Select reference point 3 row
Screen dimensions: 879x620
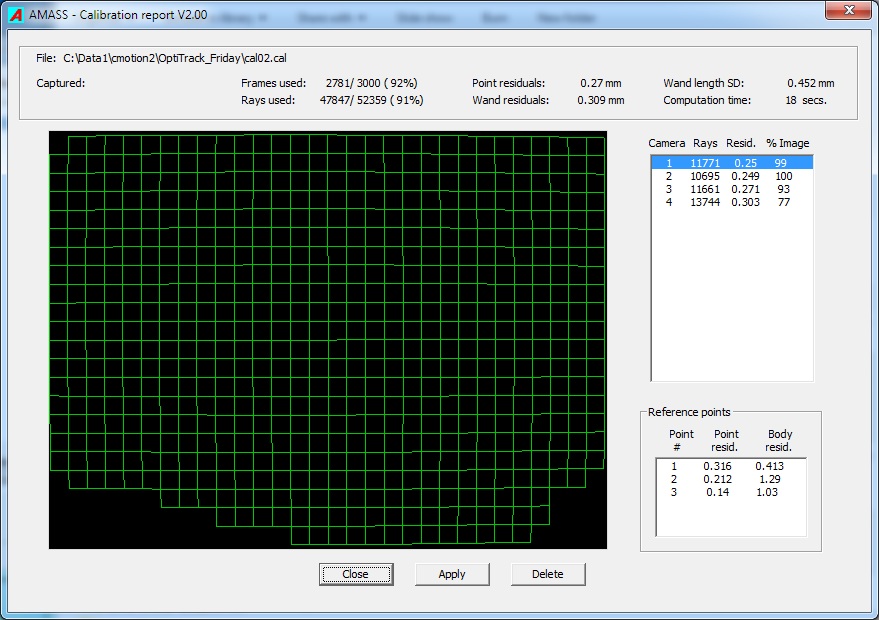(x=730, y=492)
